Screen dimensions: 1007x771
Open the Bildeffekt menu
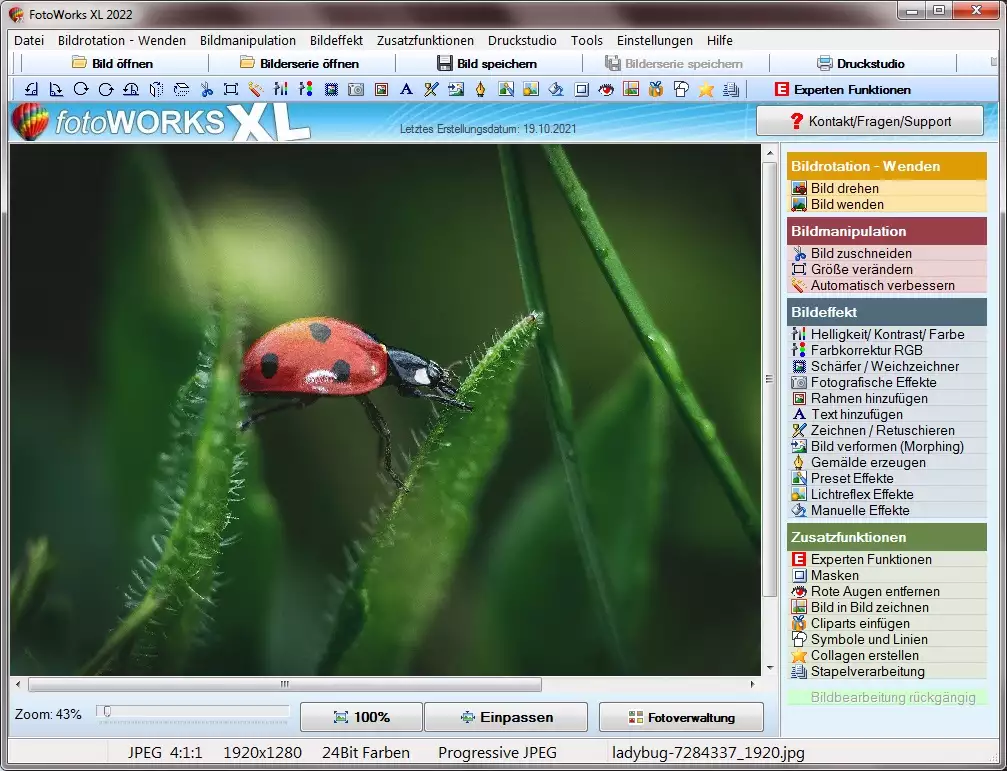[336, 41]
